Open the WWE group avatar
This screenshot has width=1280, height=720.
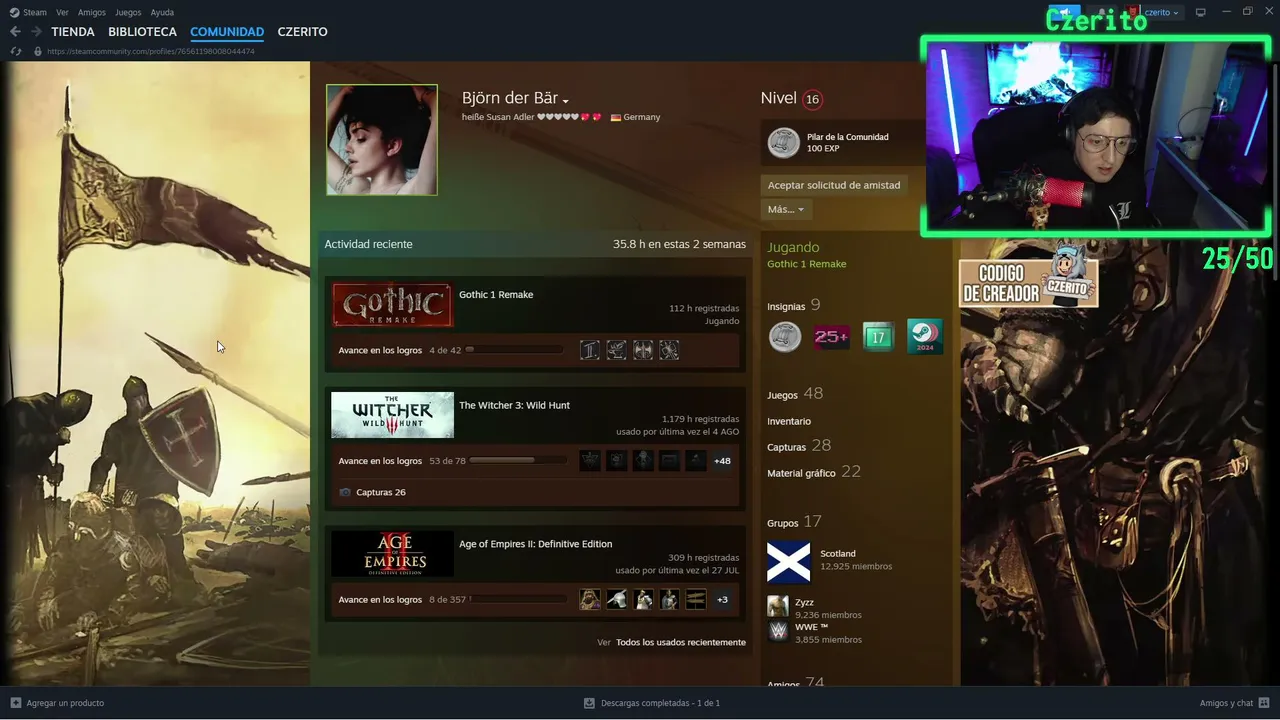(778, 631)
